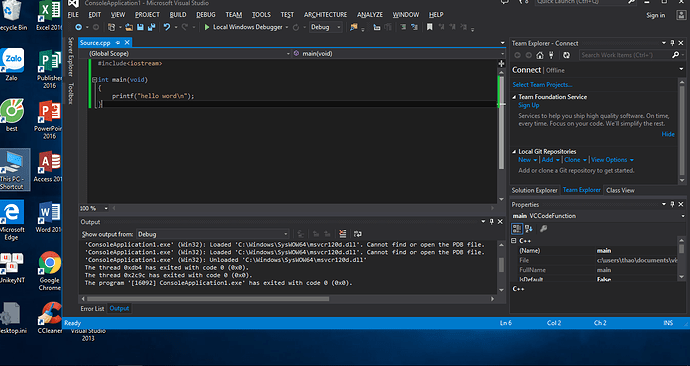Pin the Output panel
690x366 pixels.
[x=492, y=222]
